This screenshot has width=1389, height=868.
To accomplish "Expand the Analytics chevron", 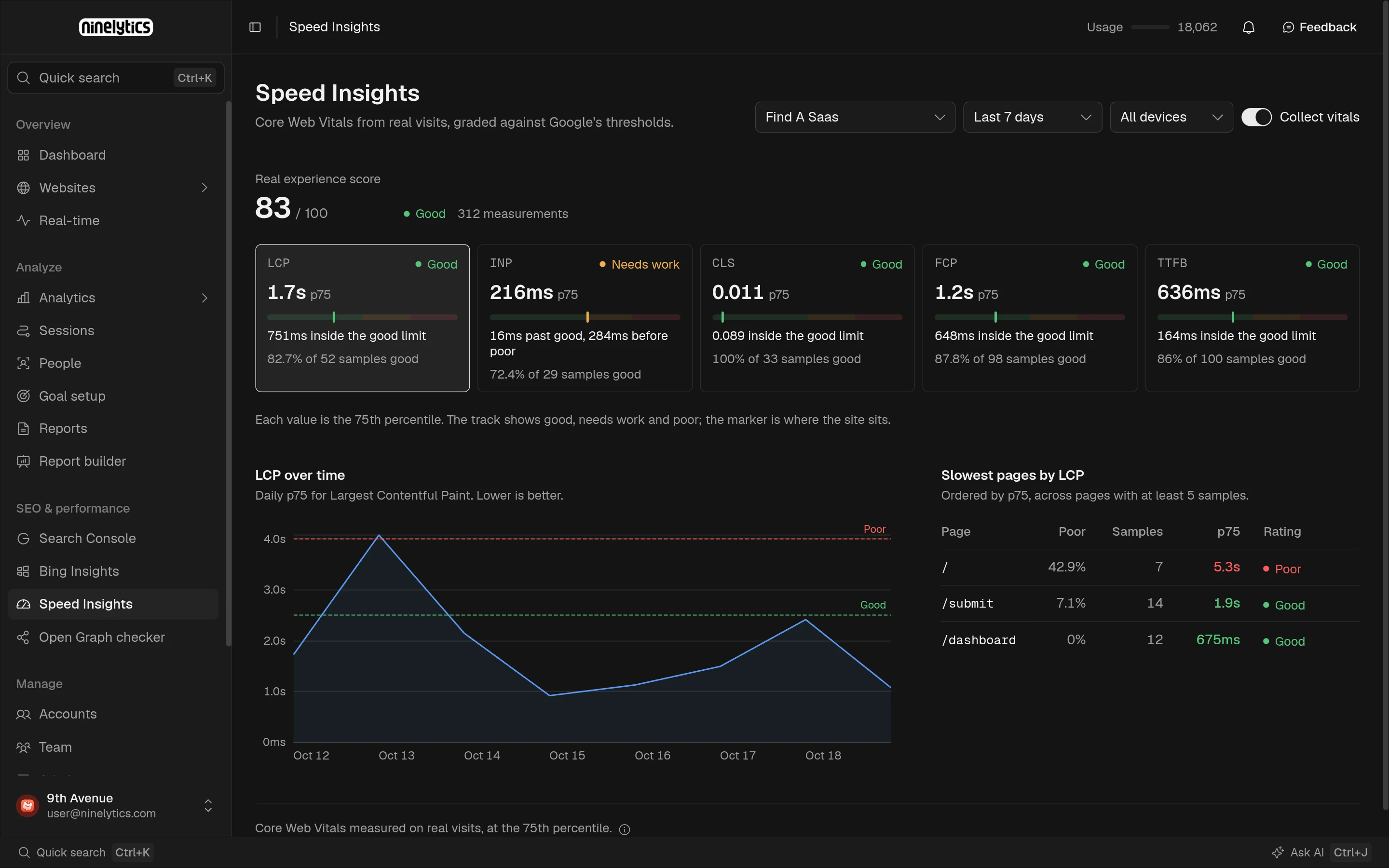I will coord(204,298).
